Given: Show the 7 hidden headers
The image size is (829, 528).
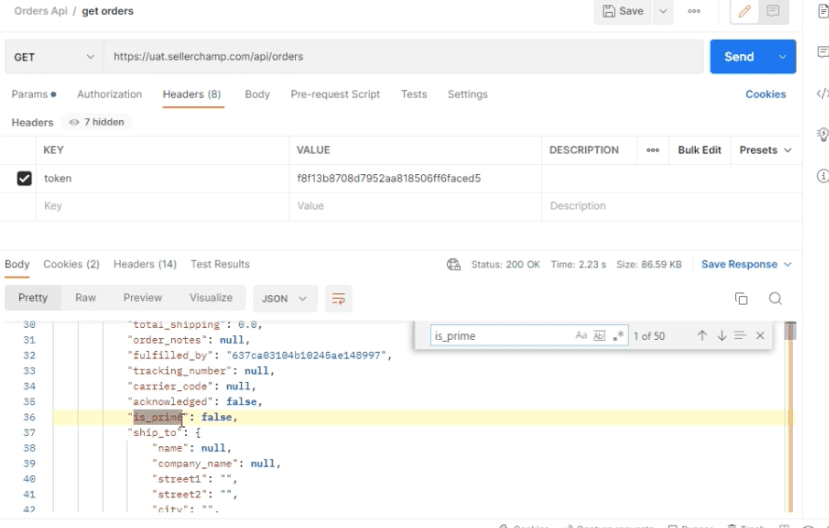Looking at the screenshot, I should (97, 122).
